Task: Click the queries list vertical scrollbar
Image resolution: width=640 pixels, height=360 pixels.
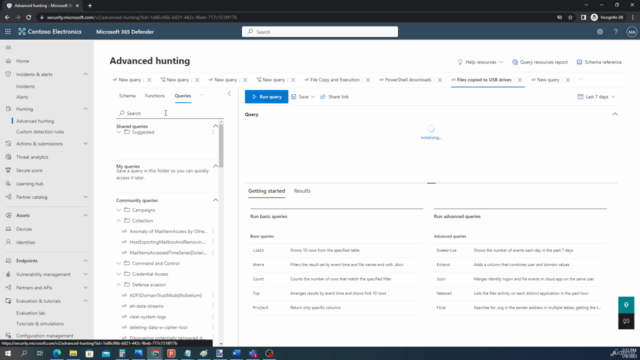Action: 221,145
